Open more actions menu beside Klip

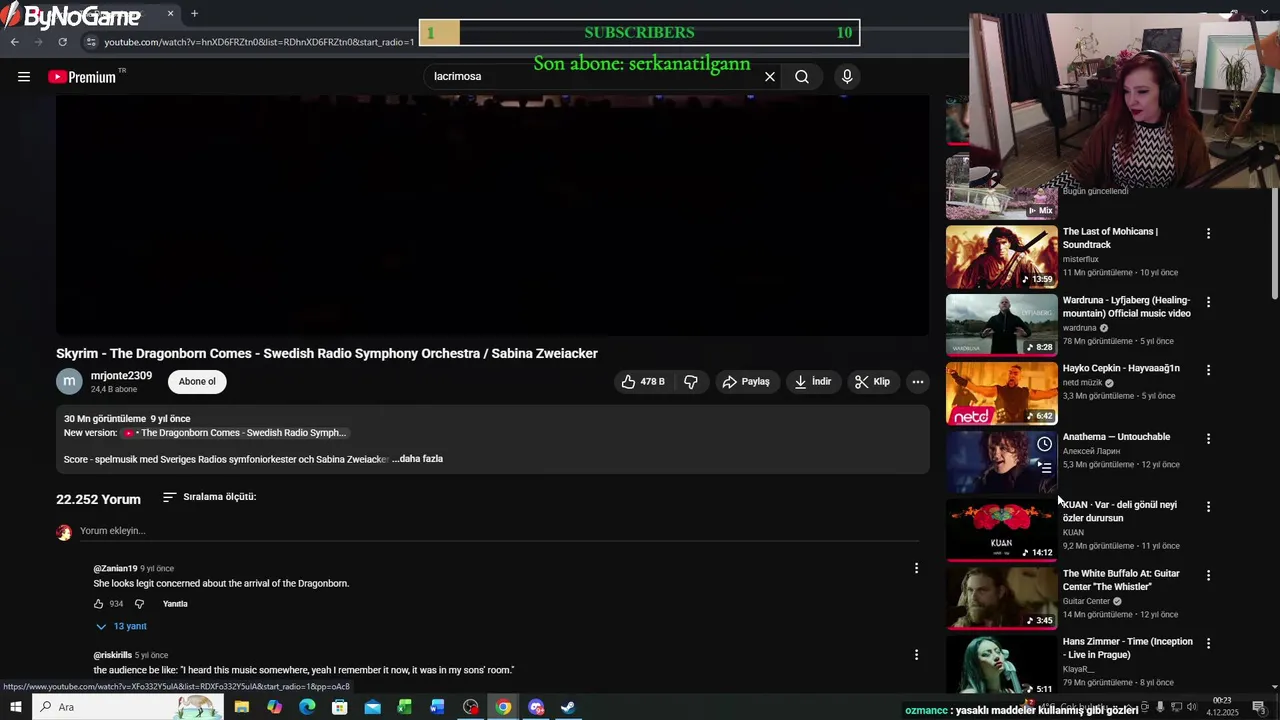[917, 382]
